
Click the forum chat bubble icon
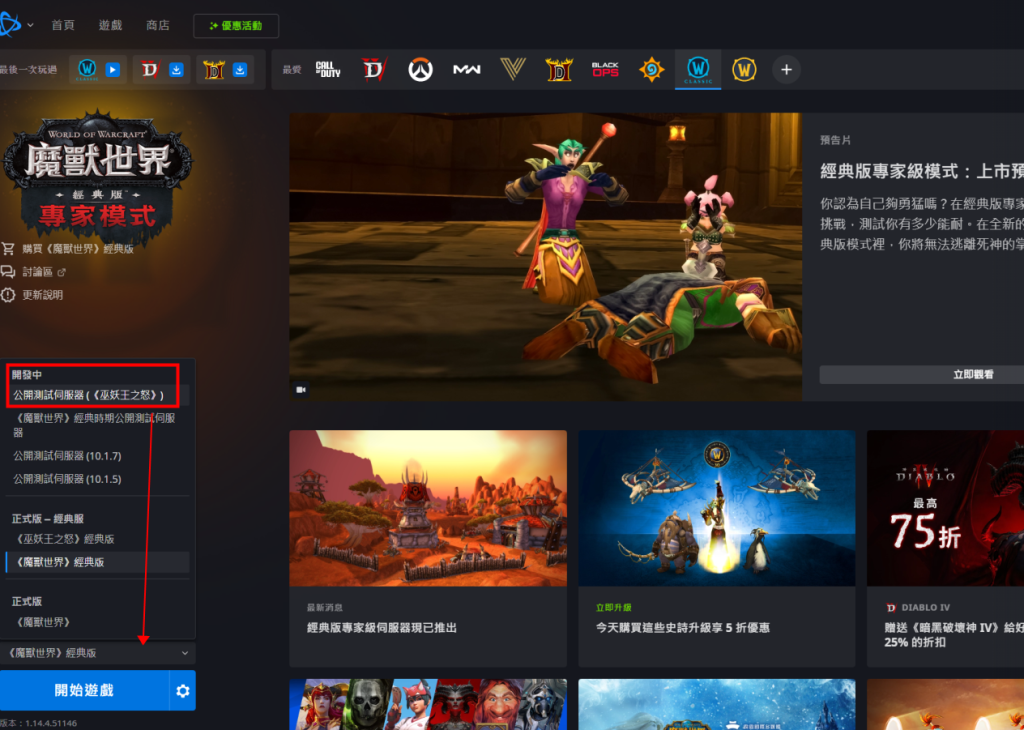point(8,272)
